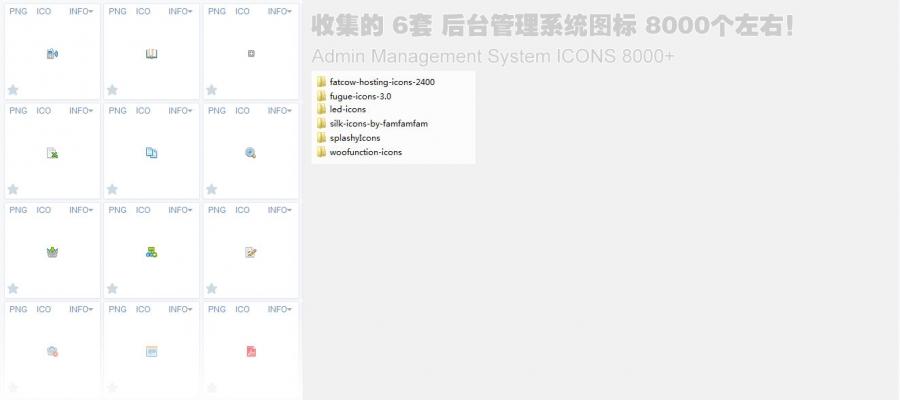Expand INFO menu on green X document card
Viewport: 900px width, 400px height.
click(x=81, y=111)
